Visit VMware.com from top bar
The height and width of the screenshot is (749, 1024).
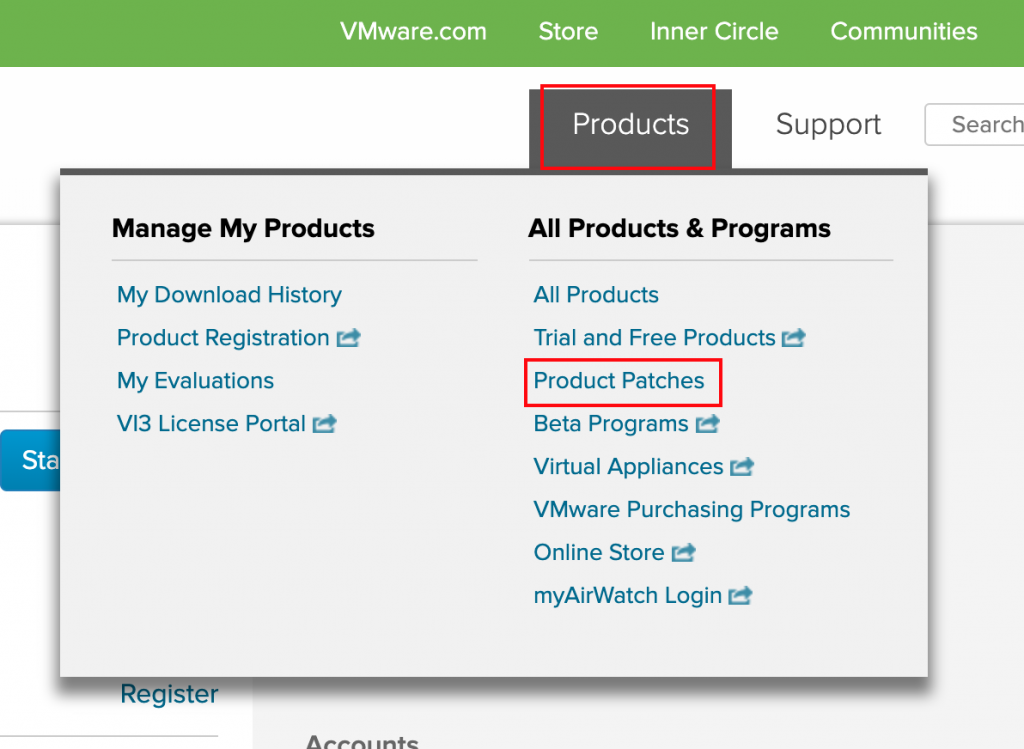tap(413, 31)
